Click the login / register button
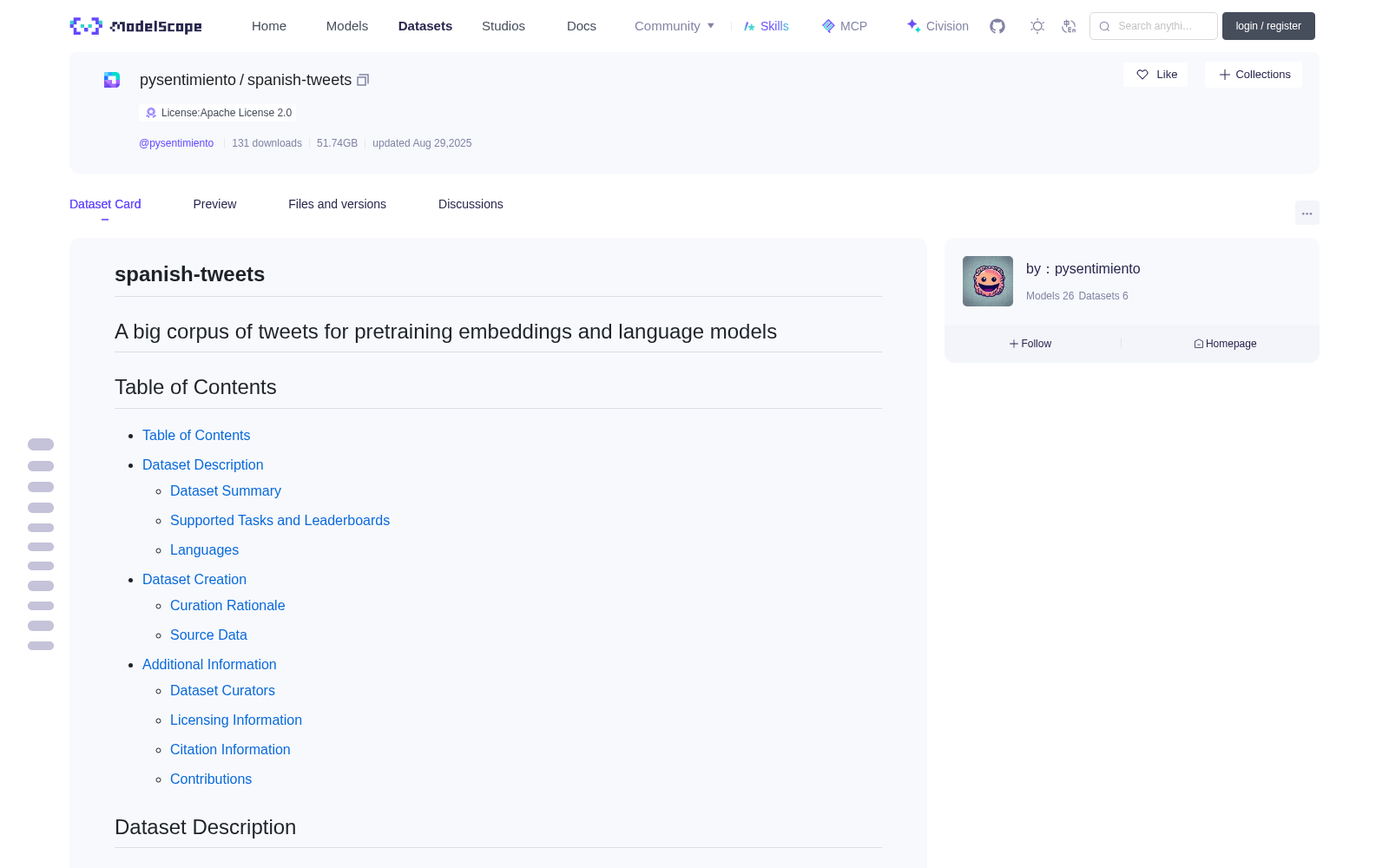Viewport: 1389px width, 868px height. [1268, 26]
